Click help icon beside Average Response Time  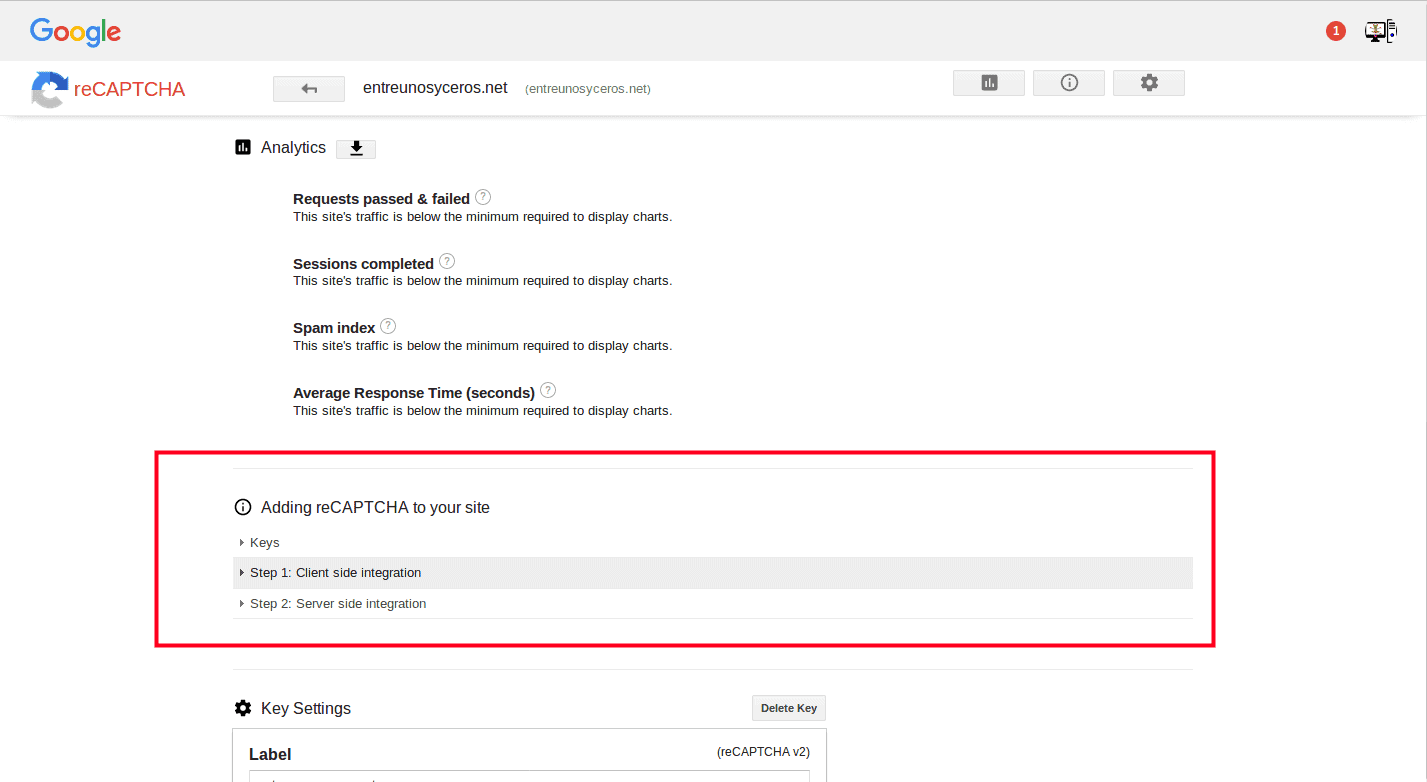click(x=548, y=391)
